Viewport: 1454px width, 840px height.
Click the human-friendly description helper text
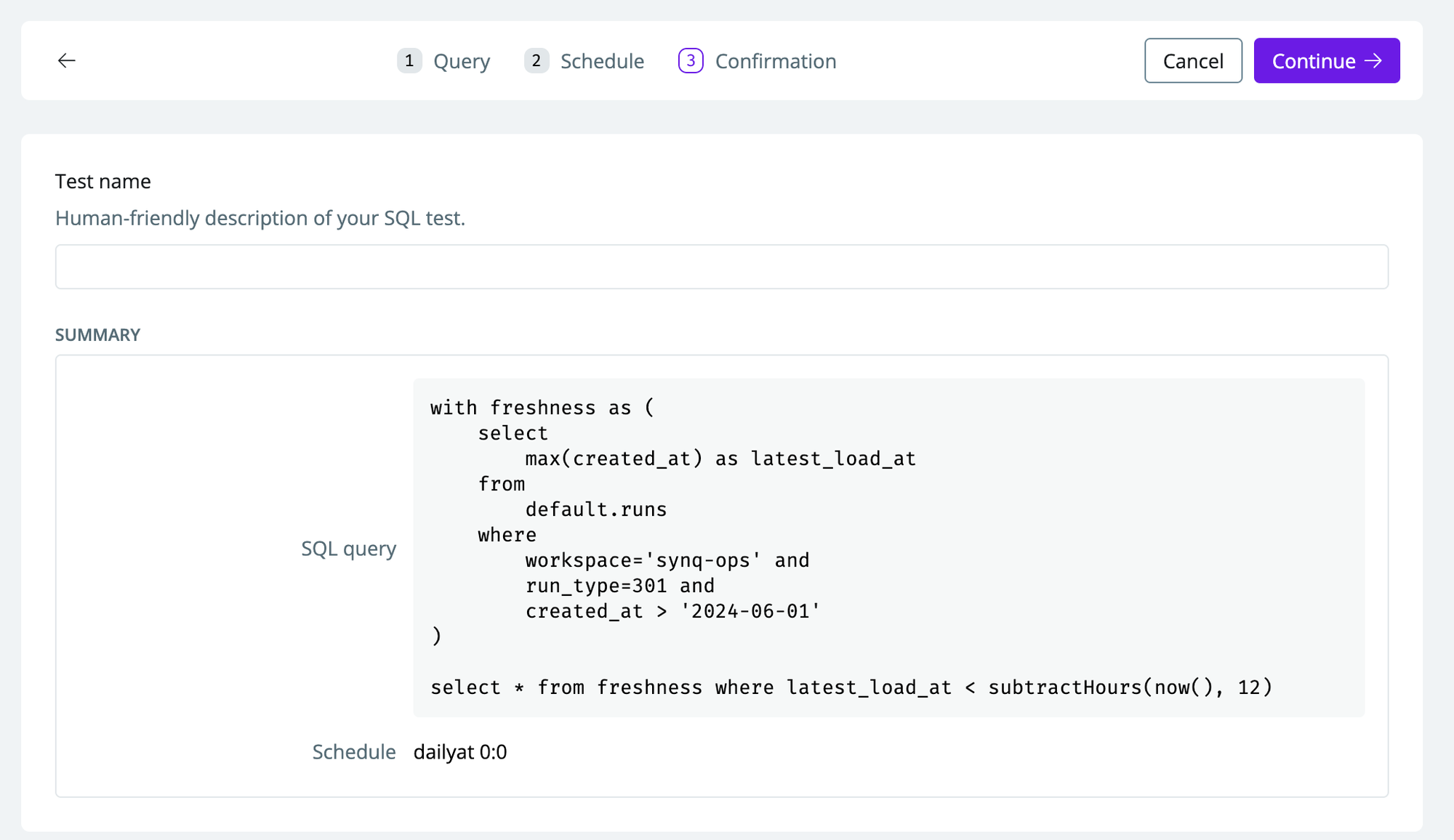pos(260,218)
